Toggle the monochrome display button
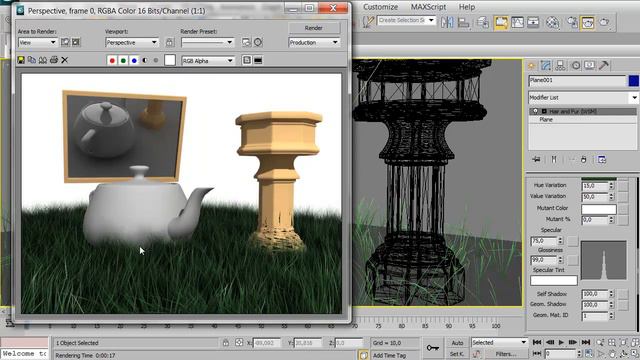This screenshot has width=640, height=360. pyautogui.click(x=156, y=60)
